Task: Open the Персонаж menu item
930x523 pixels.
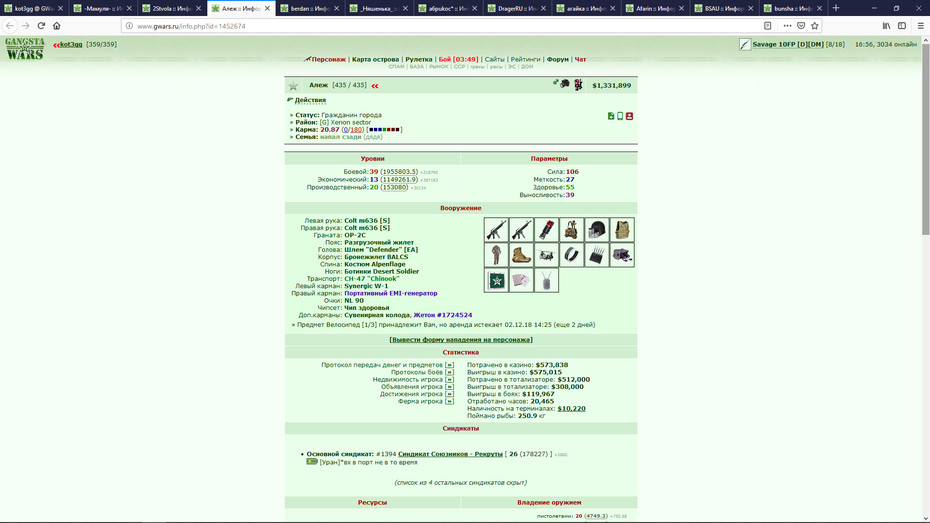Action: coord(328,59)
